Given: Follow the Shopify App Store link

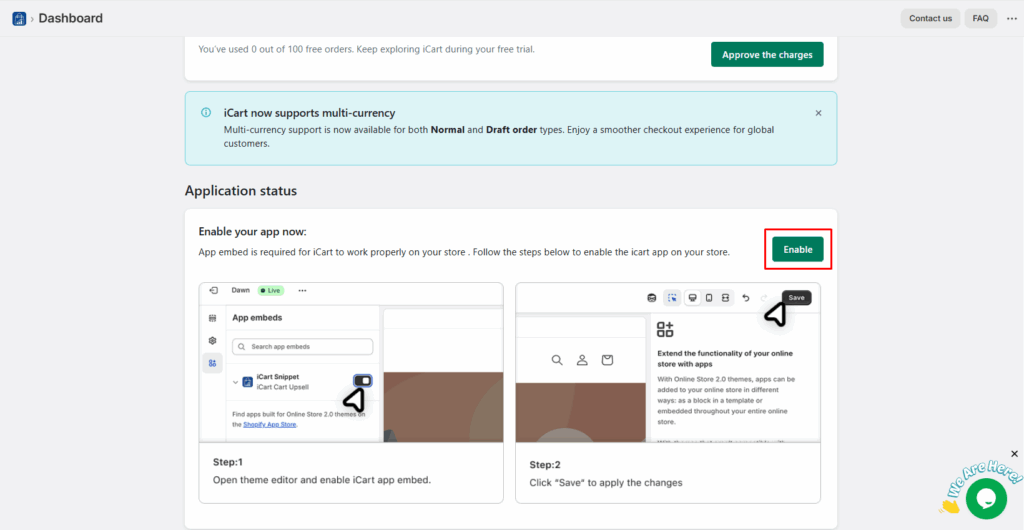Looking at the screenshot, I should click(270, 424).
